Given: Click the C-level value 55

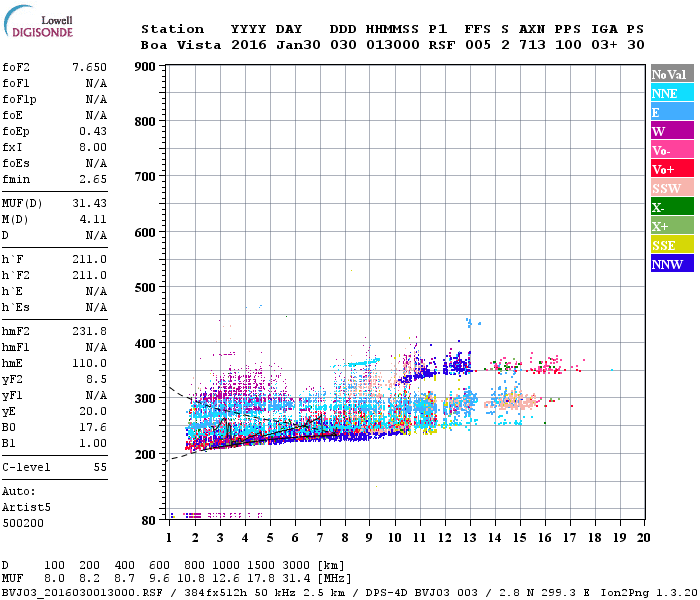Looking at the screenshot, I should 100,467.
